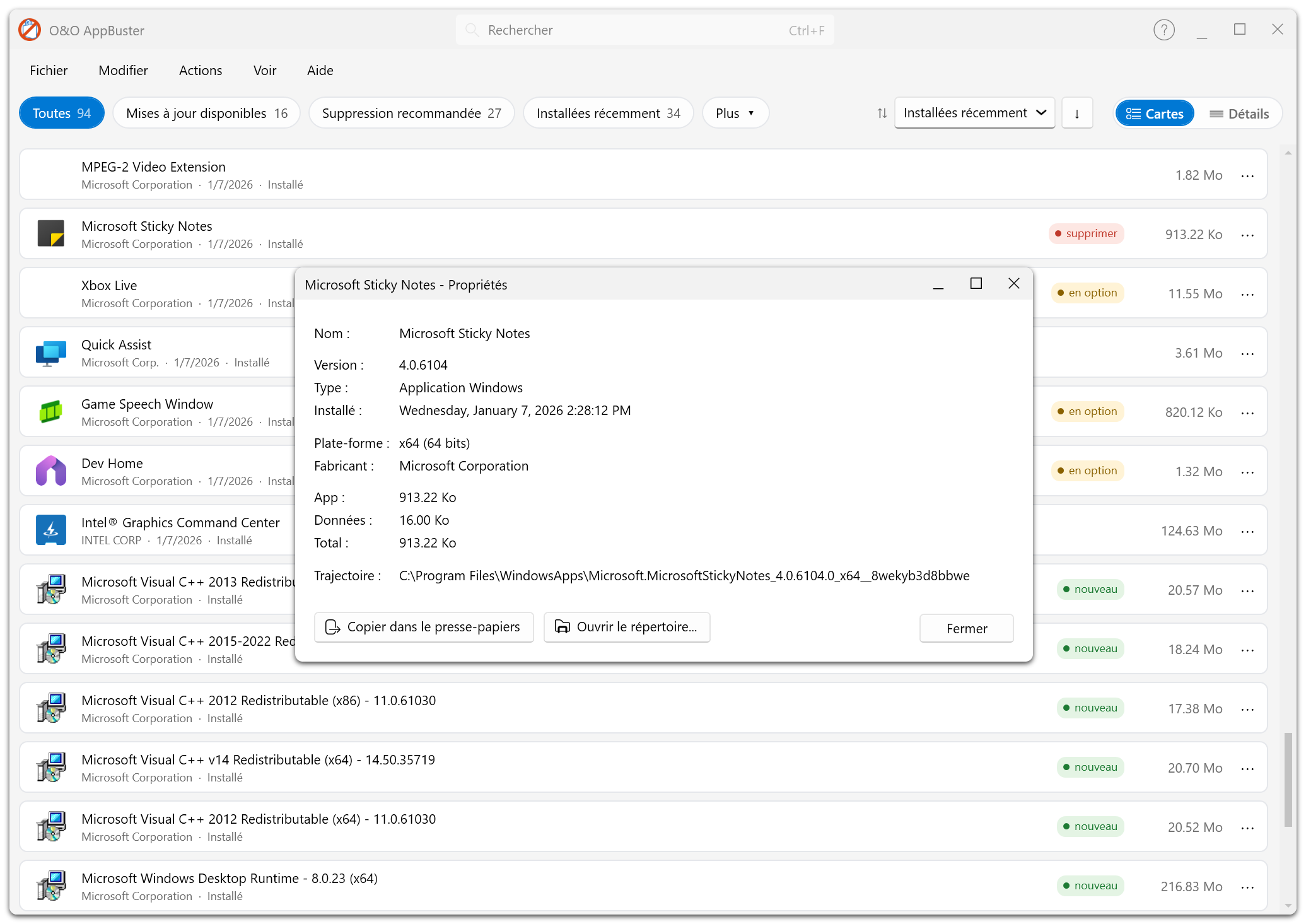Screen dimensions: 1306x924
Task: Click the search magnifier icon
Action: click(472, 30)
